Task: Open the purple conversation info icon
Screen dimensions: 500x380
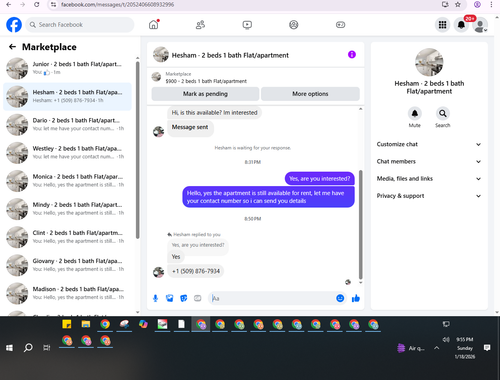Action: point(352,54)
